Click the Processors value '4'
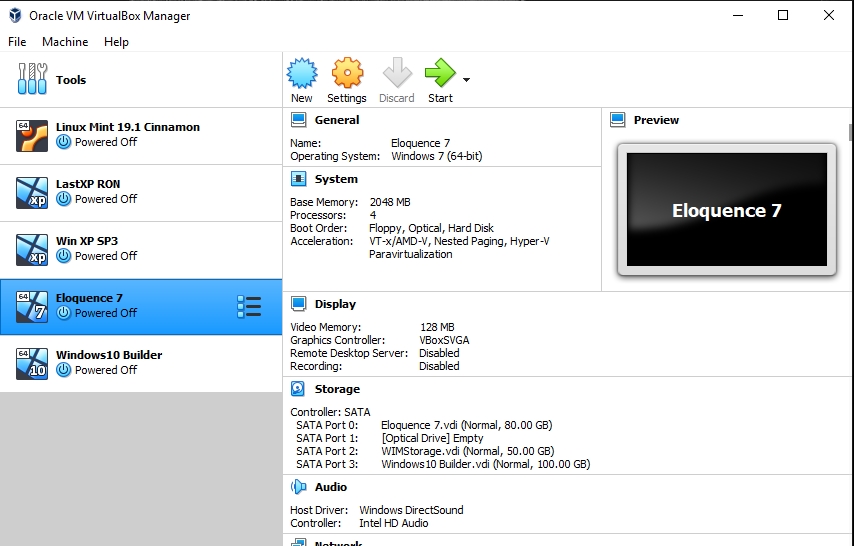This screenshot has height=546, width=854. click(x=373, y=215)
